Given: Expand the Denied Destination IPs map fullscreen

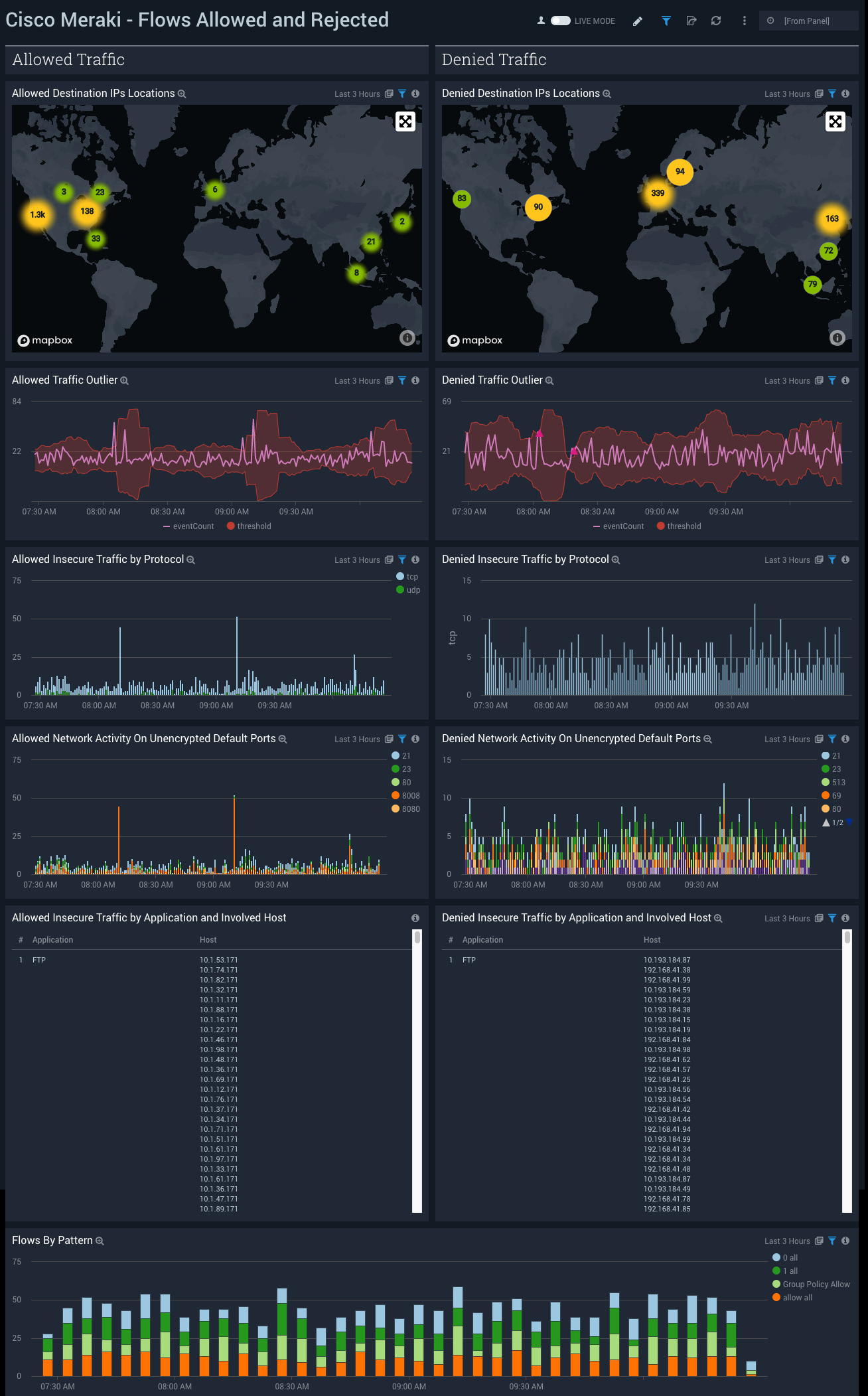Looking at the screenshot, I should pos(835,121).
